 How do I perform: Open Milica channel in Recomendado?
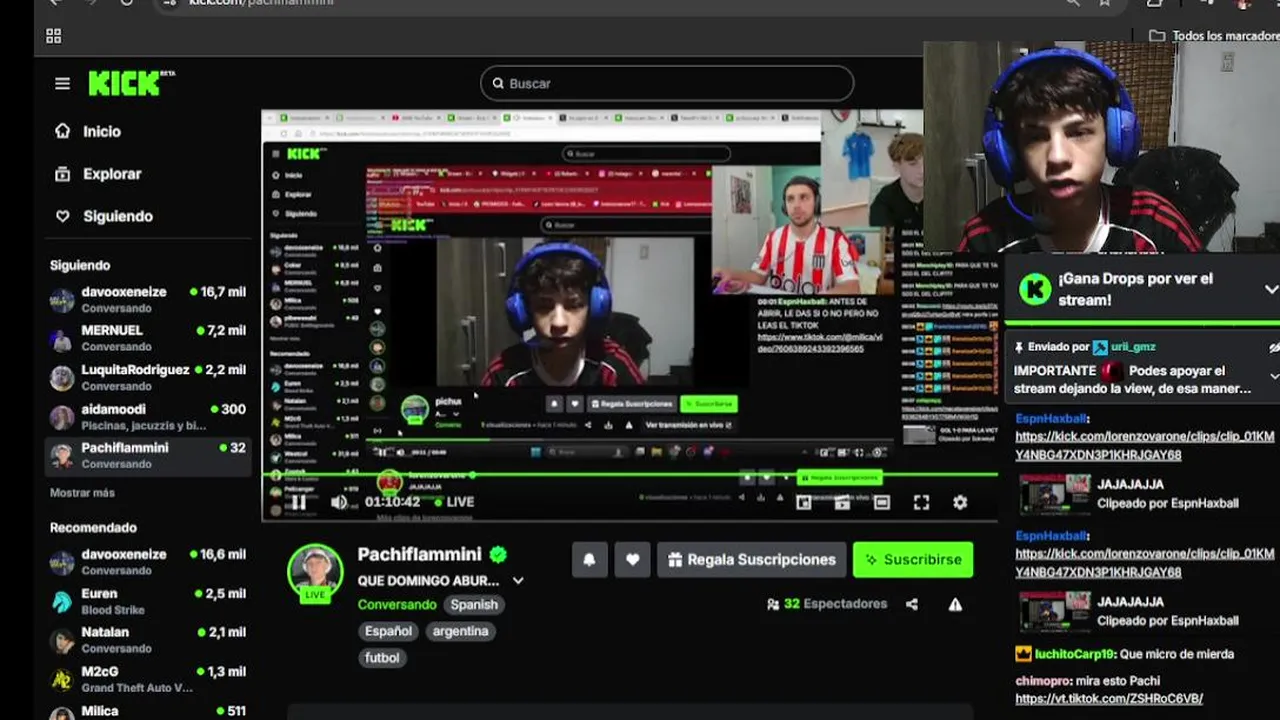[x=148, y=712]
